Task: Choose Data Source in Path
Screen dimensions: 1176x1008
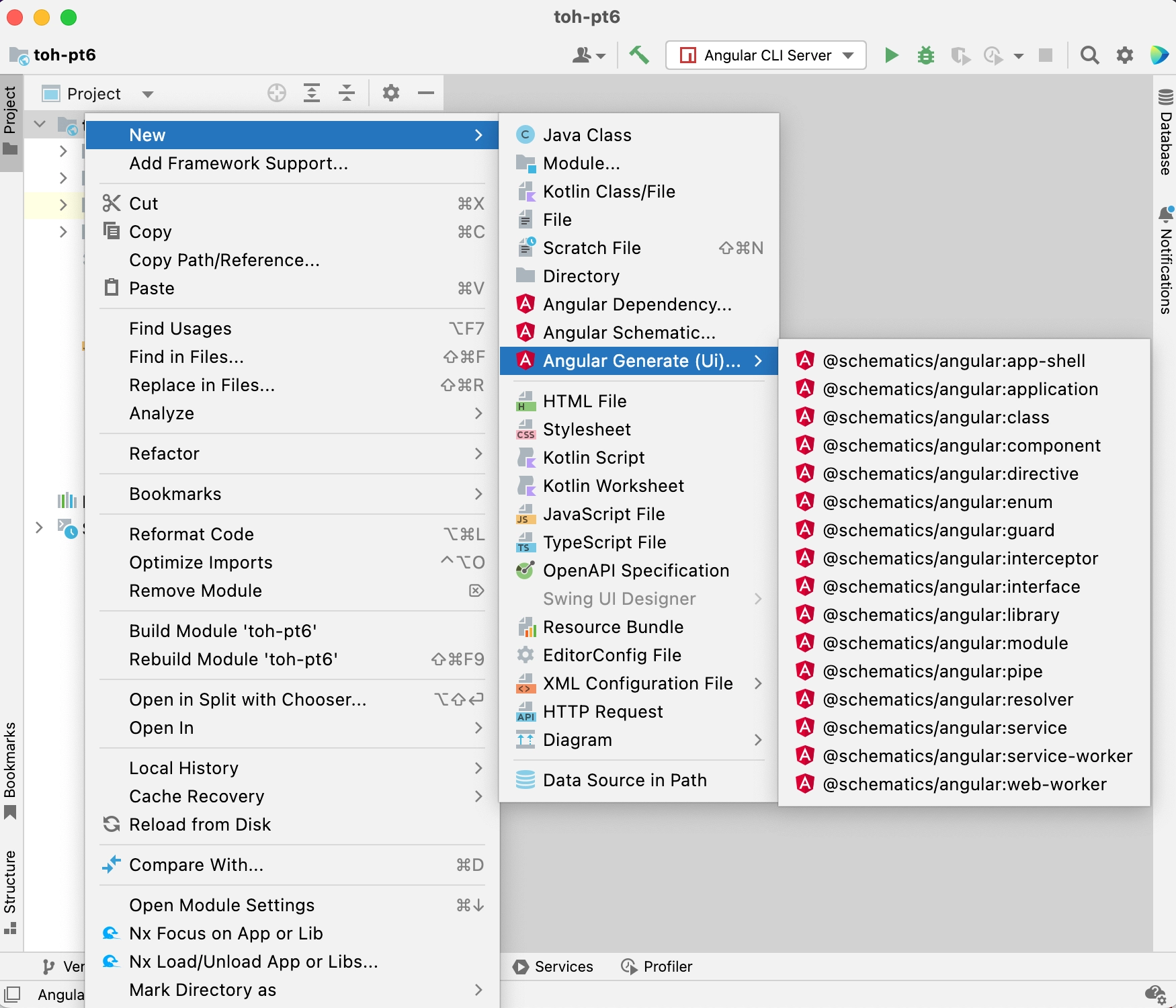Action: point(639,780)
